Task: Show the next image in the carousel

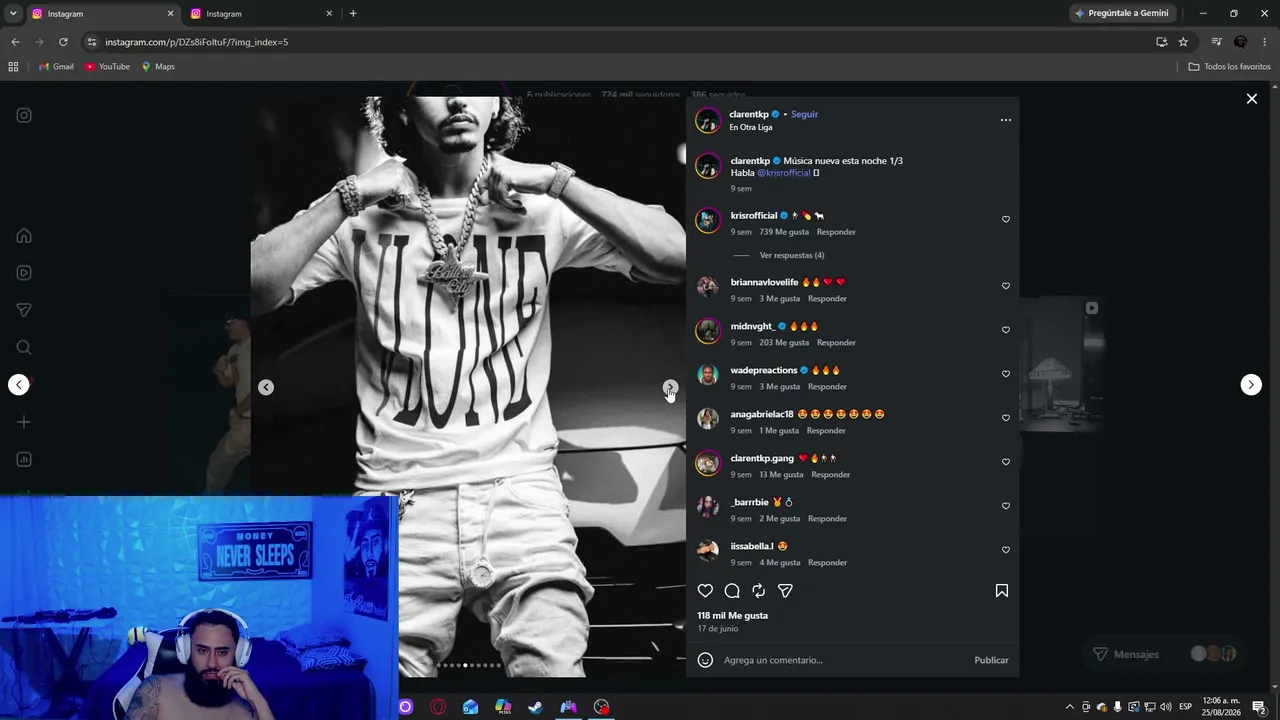Action: 670,387
